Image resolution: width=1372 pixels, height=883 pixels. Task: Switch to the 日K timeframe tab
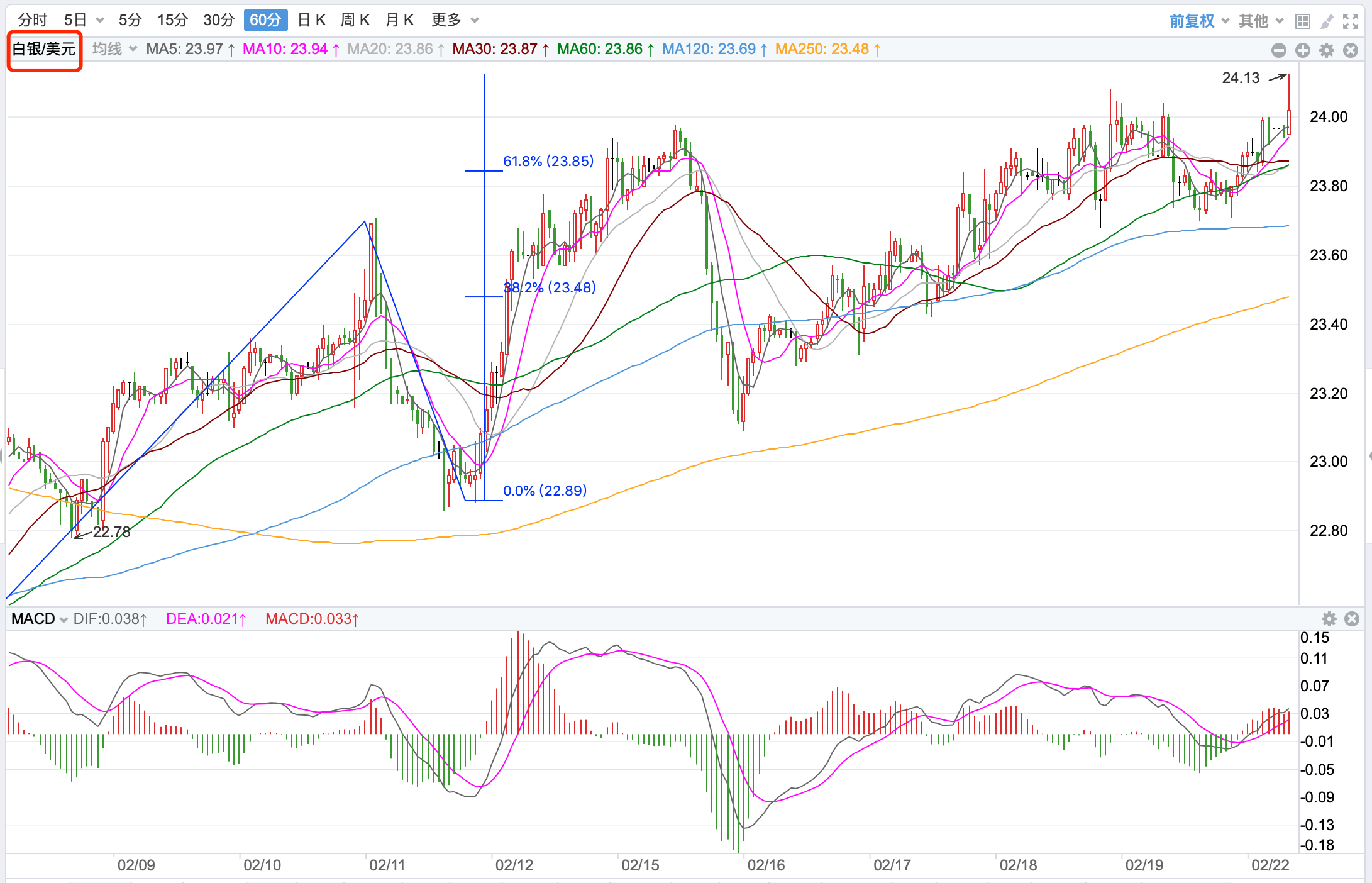(x=311, y=20)
